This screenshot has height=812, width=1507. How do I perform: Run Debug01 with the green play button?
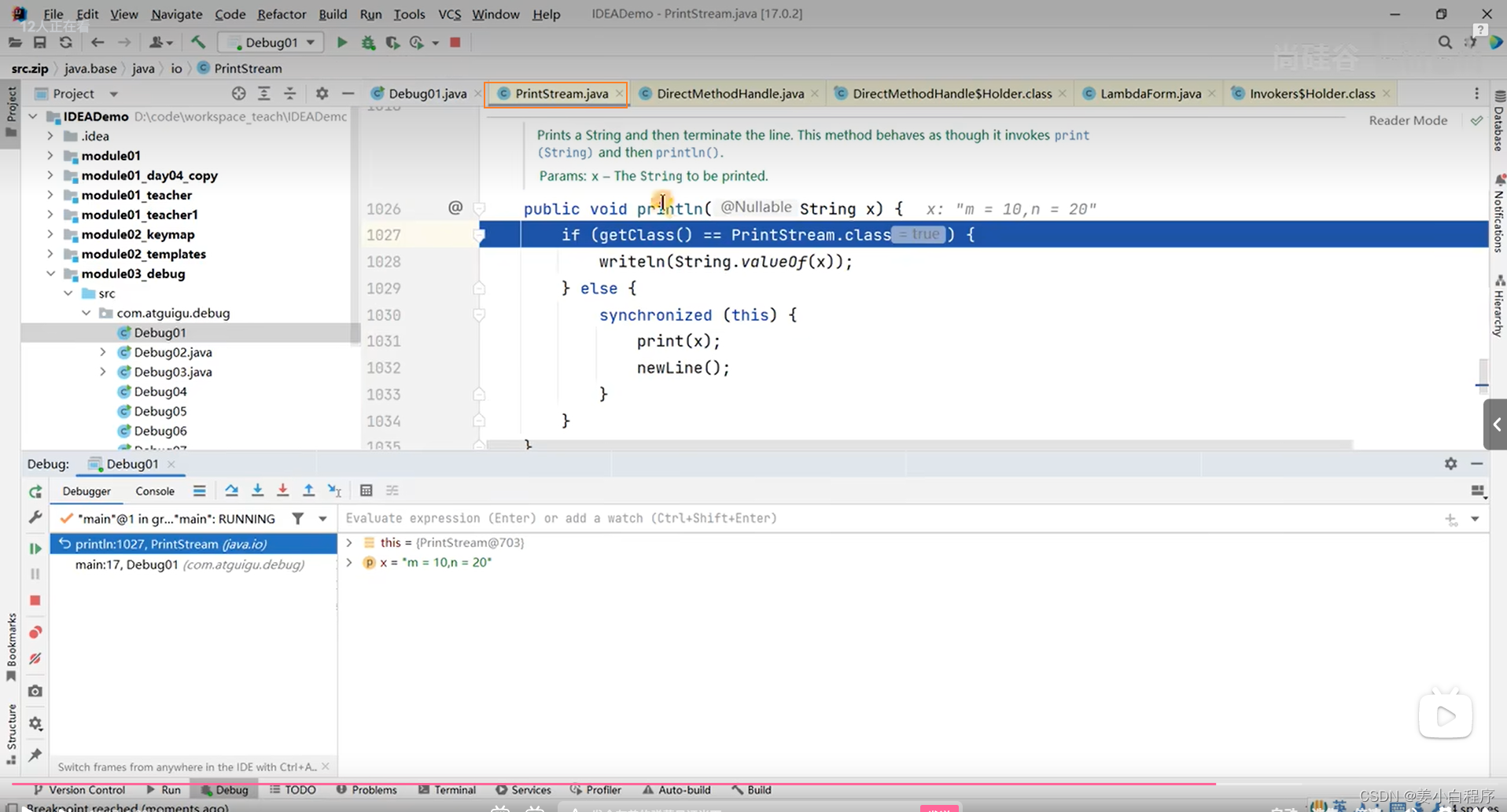click(x=341, y=42)
